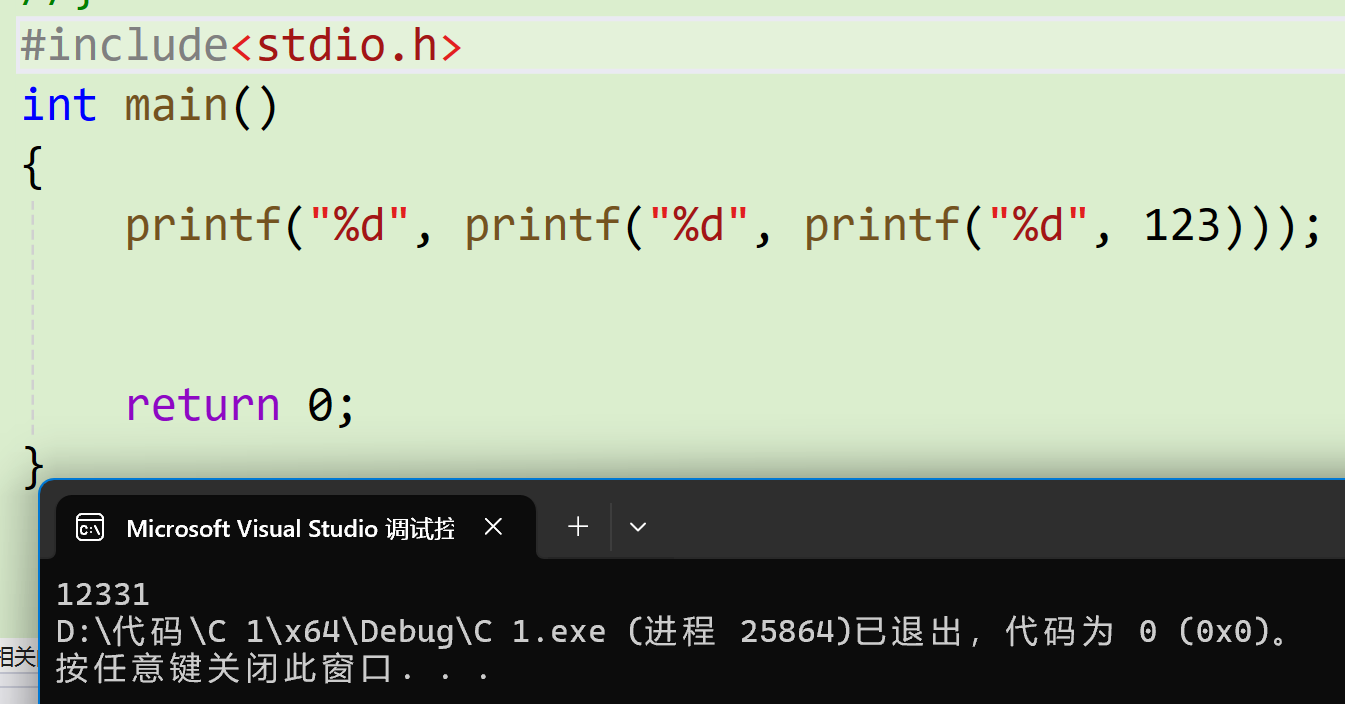This screenshot has width=1345, height=704.
Task: Click the middle printf call
Action: [543, 226]
